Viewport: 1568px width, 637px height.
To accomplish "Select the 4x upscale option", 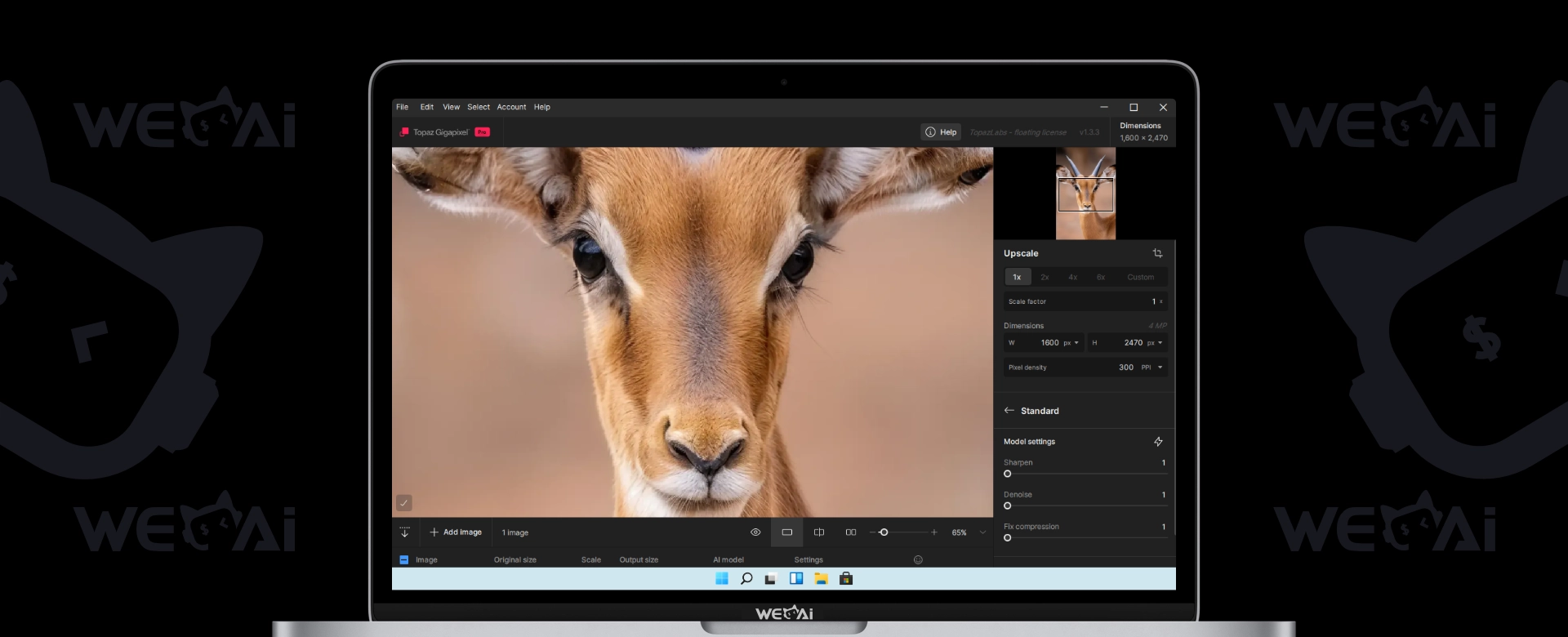I will coord(1073,278).
